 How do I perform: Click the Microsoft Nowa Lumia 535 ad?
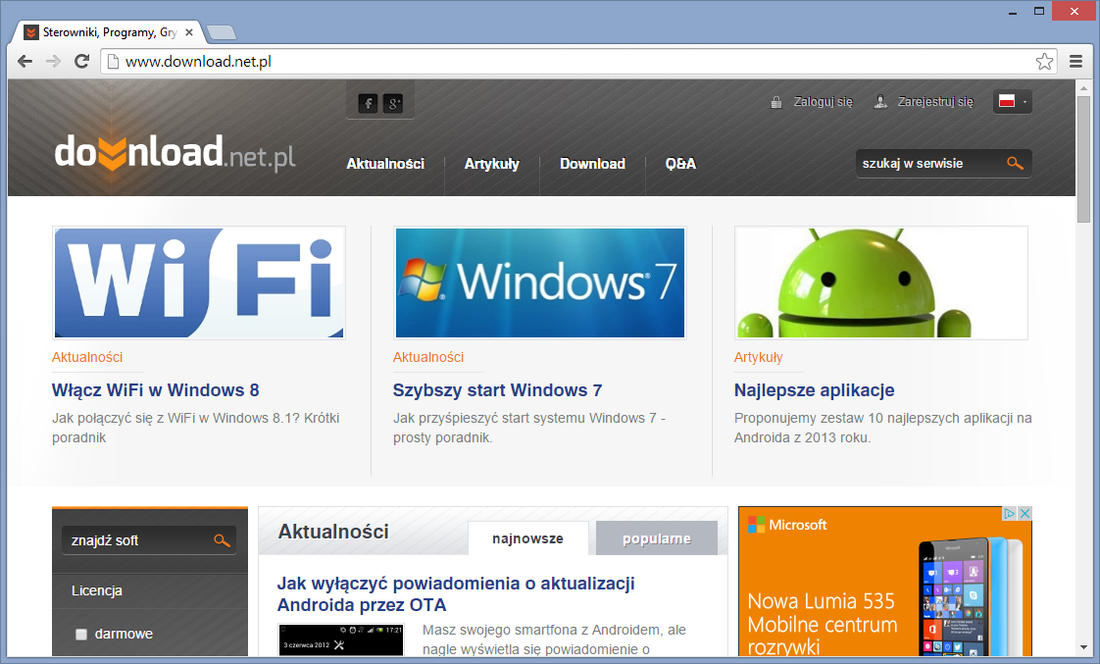click(885, 581)
